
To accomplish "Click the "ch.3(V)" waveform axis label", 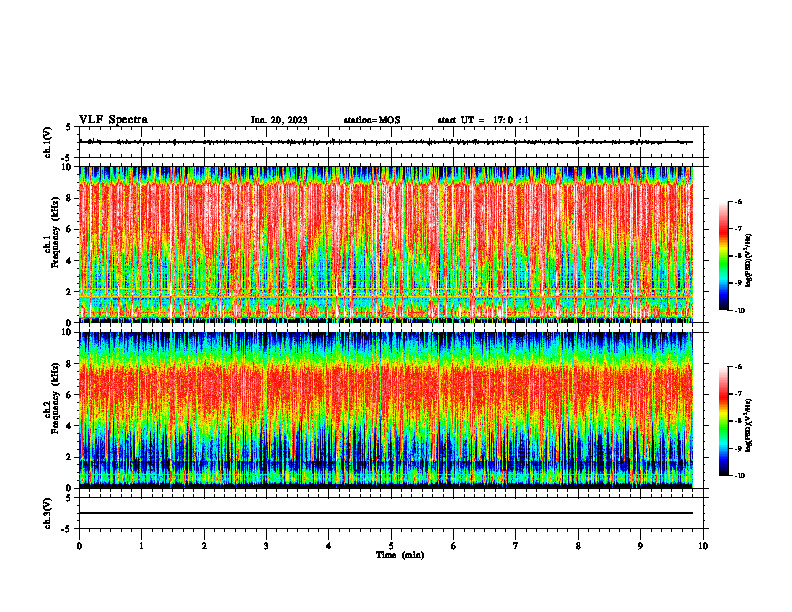I will point(47,513).
